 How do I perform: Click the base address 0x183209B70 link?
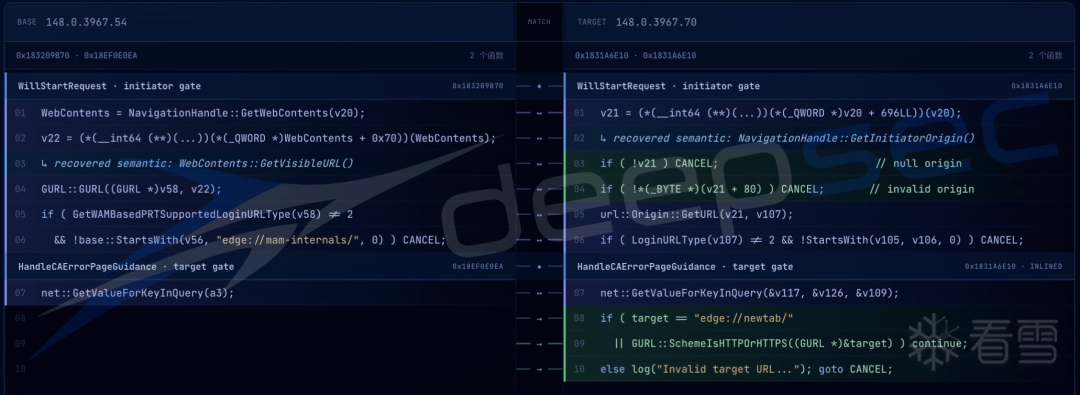[x=478, y=86]
